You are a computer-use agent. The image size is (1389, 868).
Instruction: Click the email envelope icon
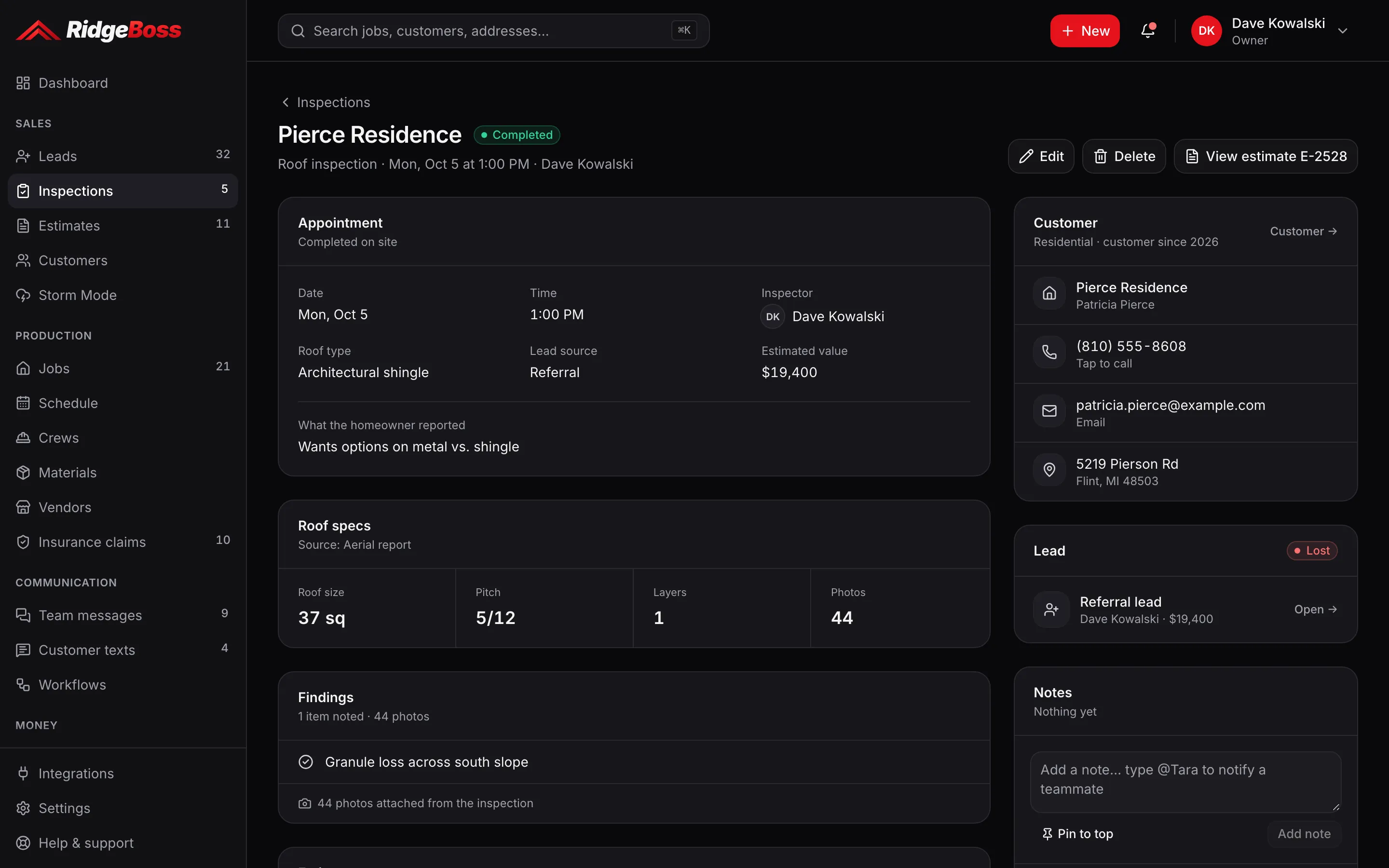point(1049,411)
